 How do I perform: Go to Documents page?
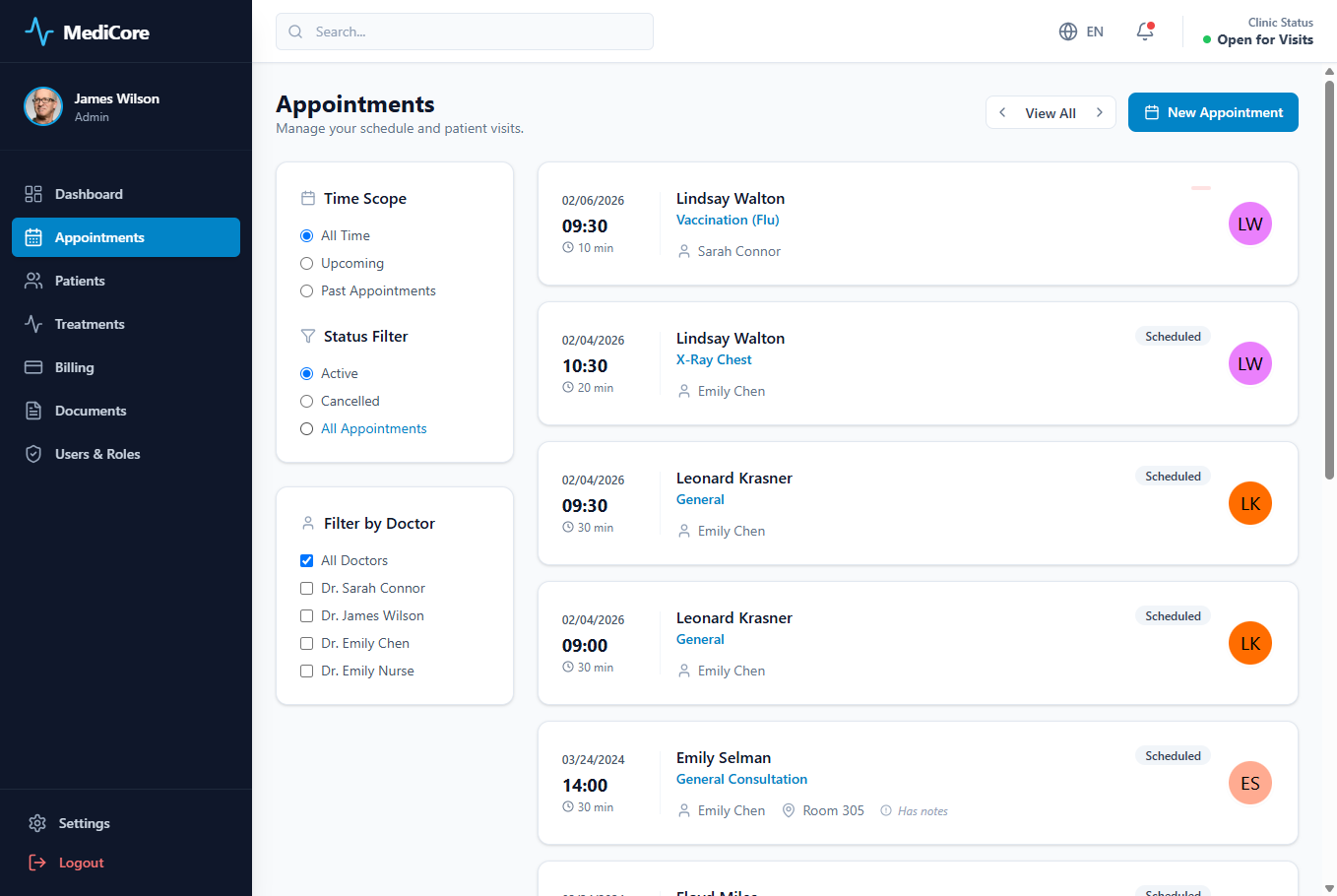click(126, 411)
